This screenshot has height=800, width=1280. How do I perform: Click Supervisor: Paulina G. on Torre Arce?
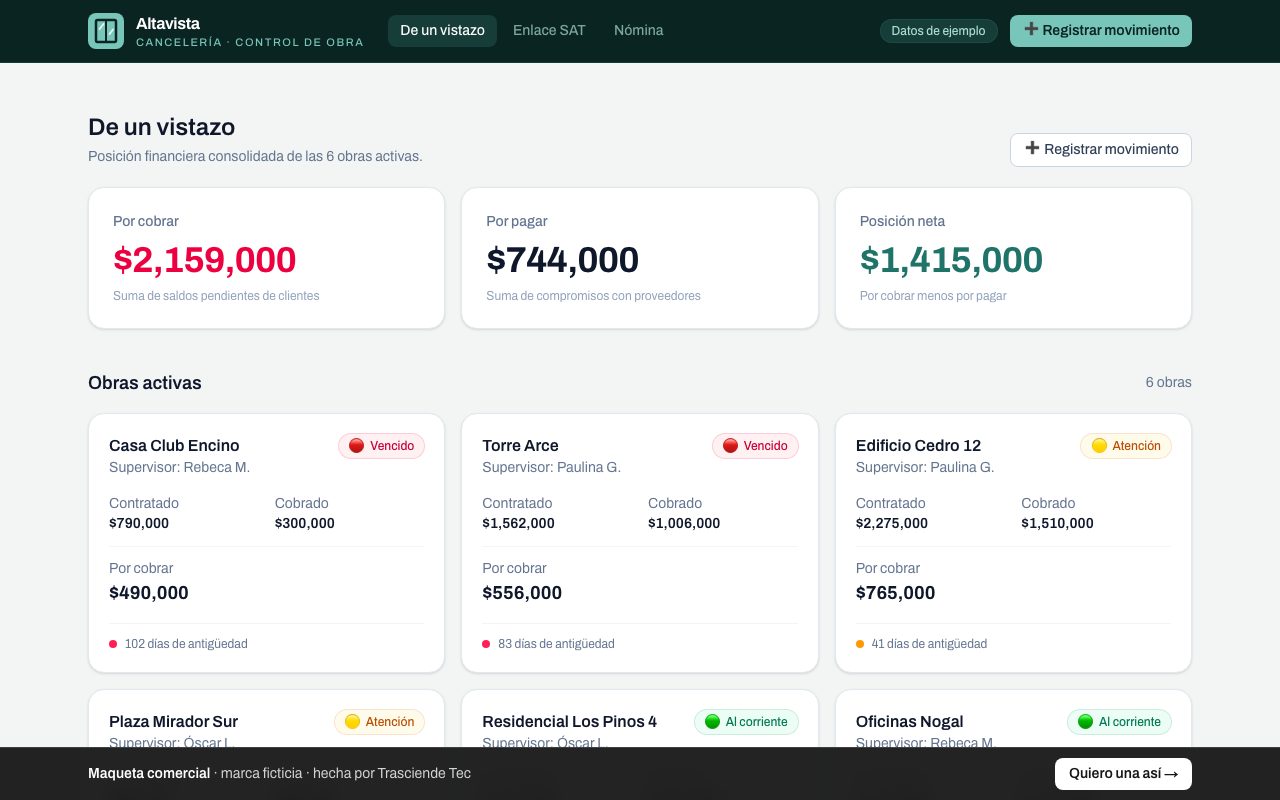coord(551,468)
